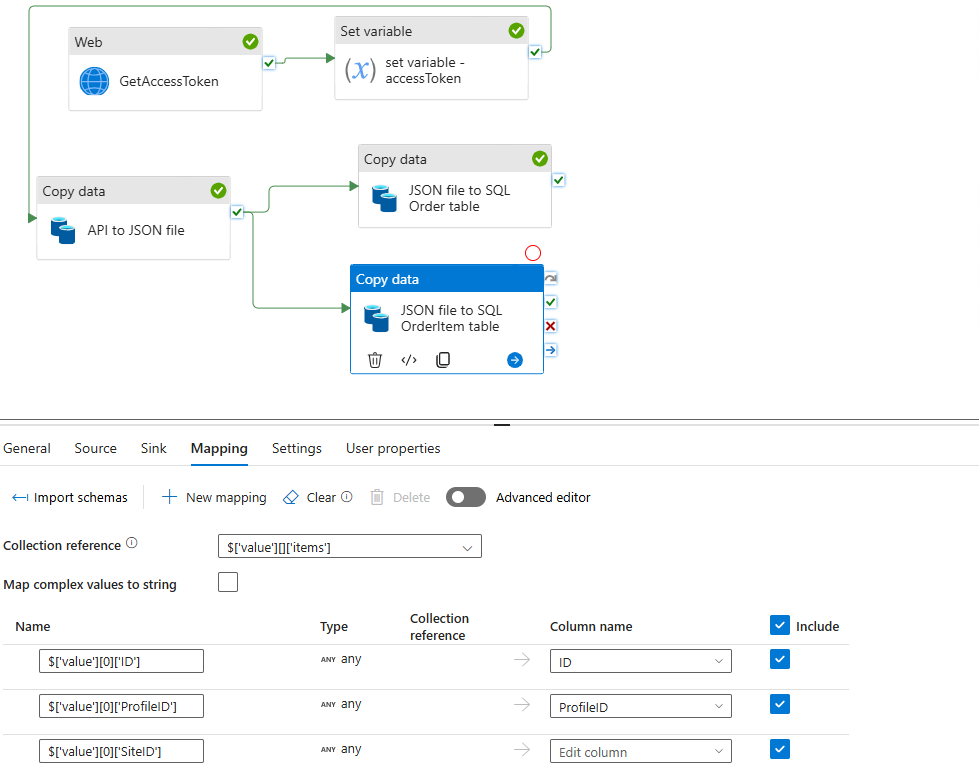Viewport: 979px width, 765px height.
Task: Click success output connector of Set variable activity
Action: (535, 52)
